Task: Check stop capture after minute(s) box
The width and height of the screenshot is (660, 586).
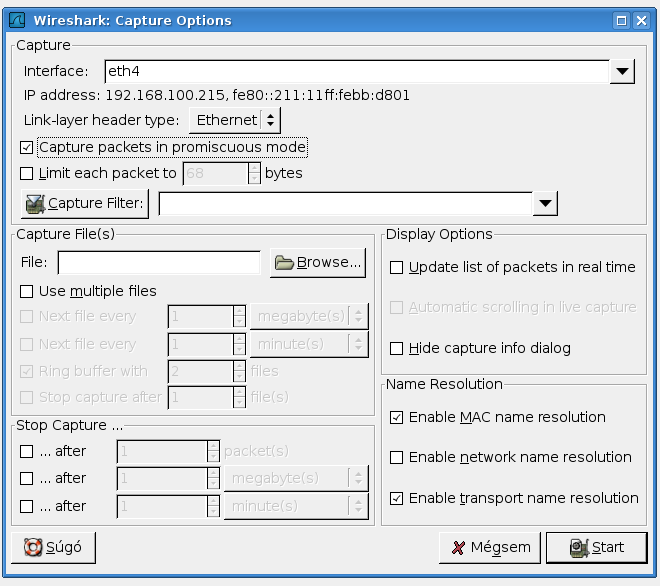Action: tap(27, 506)
